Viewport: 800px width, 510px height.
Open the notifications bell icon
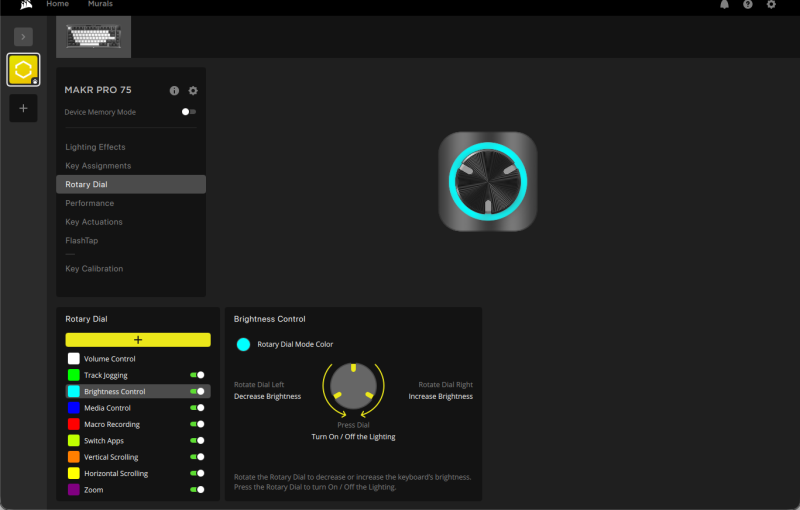(x=724, y=5)
